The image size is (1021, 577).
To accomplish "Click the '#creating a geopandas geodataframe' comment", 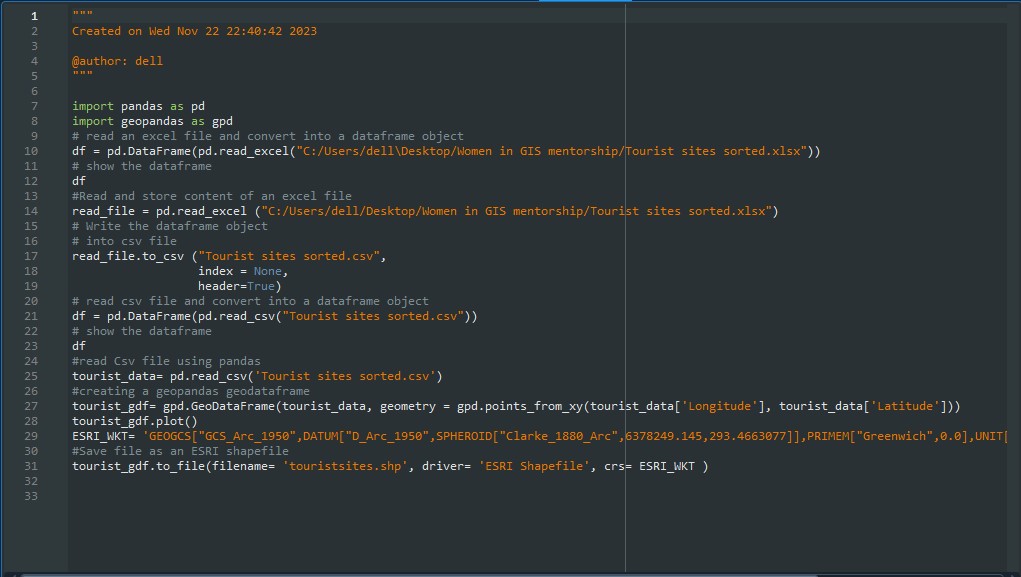I will (191, 391).
